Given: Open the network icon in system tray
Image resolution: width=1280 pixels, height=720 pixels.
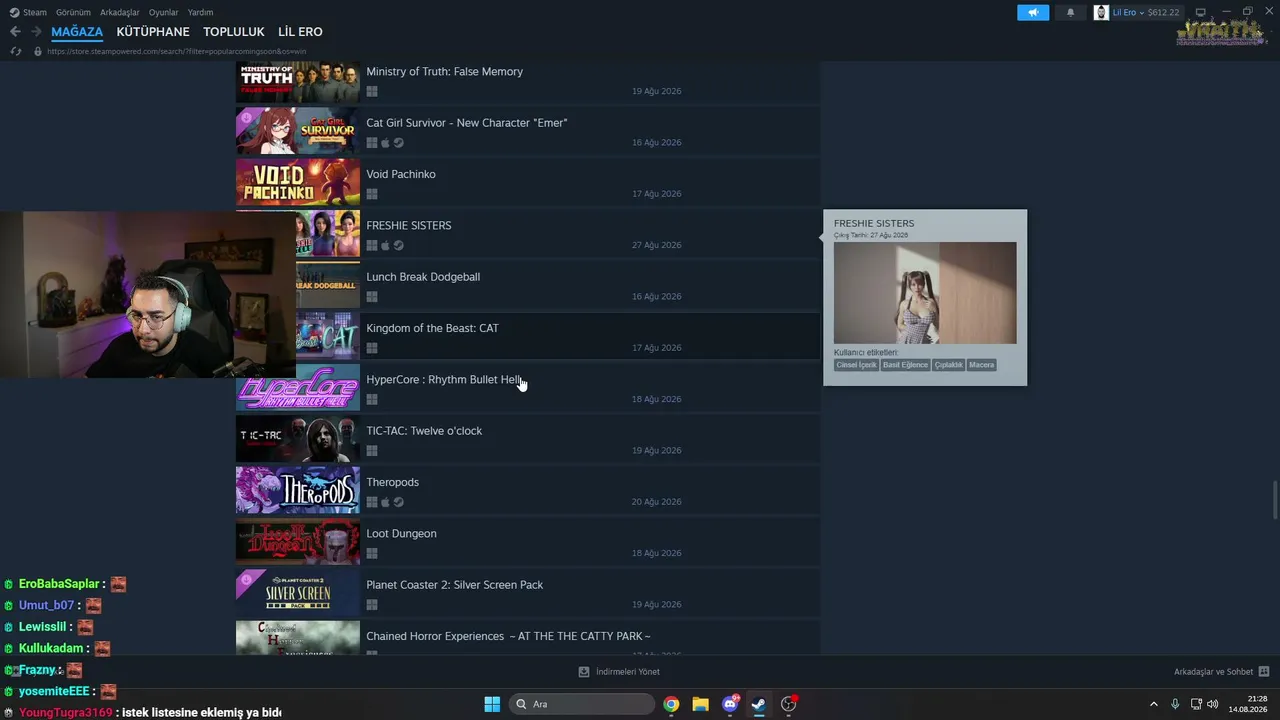Looking at the screenshot, I should [x=1195, y=704].
